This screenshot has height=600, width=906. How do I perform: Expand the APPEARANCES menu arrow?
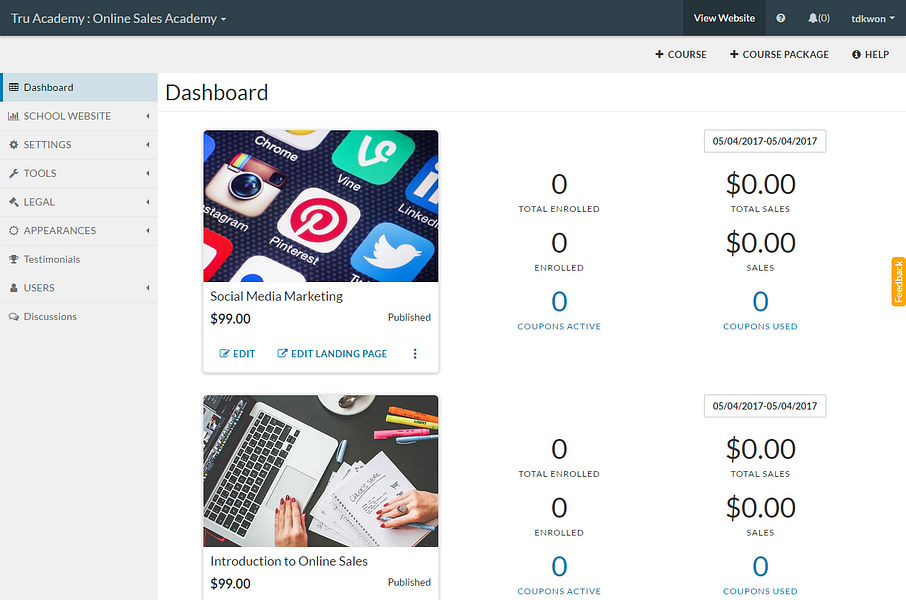click(148, 231)
